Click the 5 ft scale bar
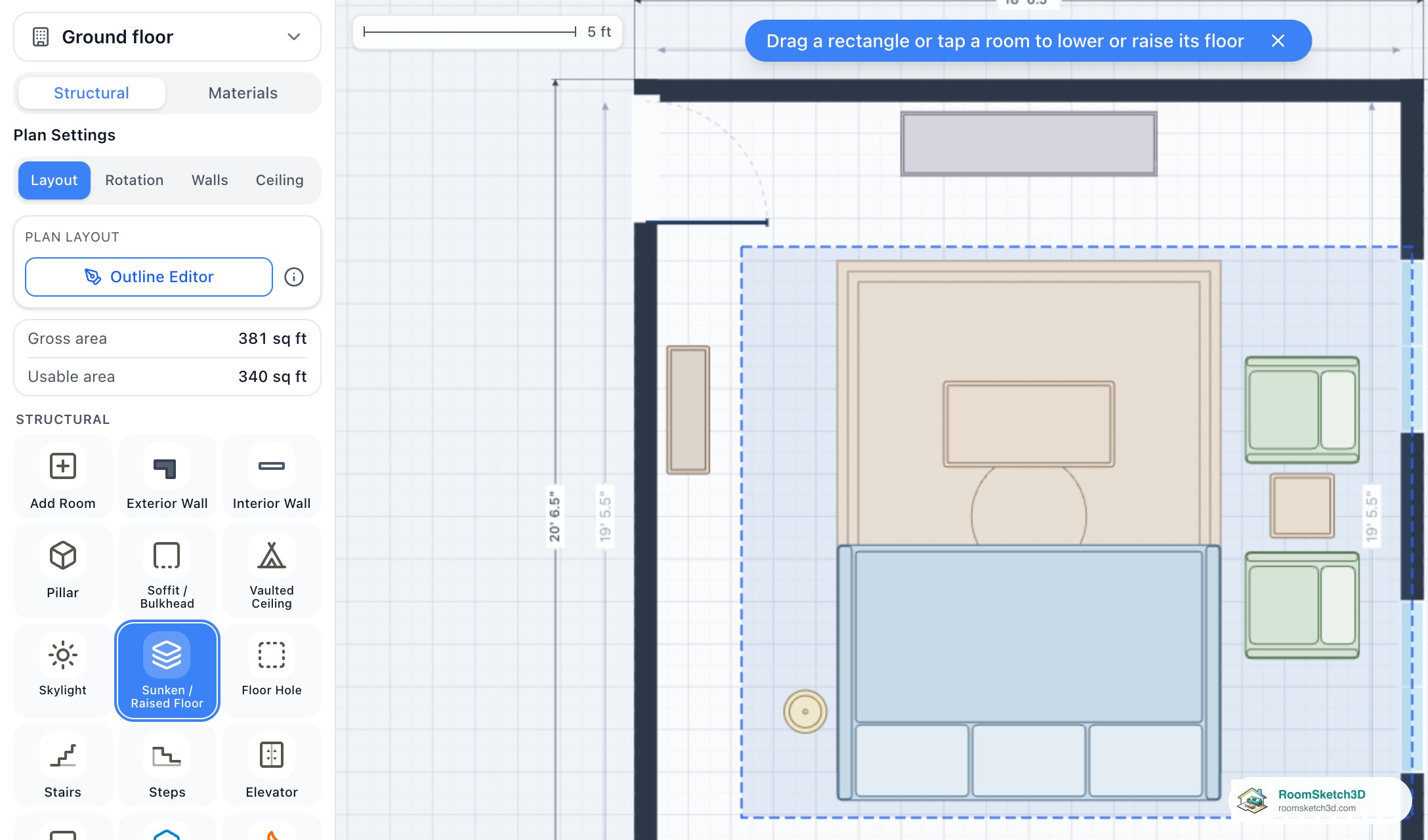 487,31
